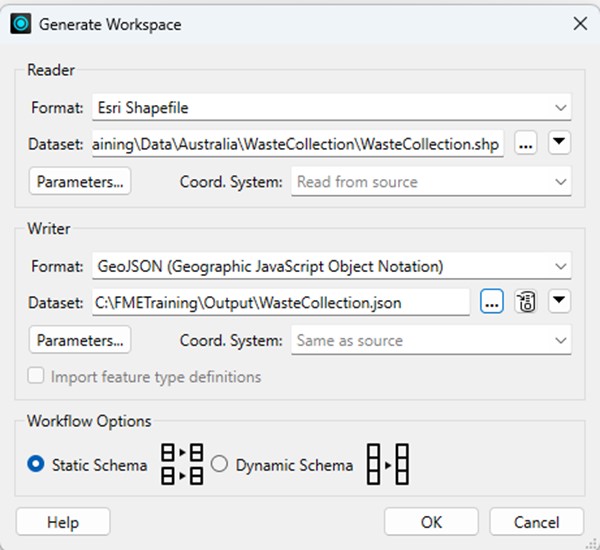Browse for the Reader dataset file
This screenshot has width=600, height=550.
527,143
